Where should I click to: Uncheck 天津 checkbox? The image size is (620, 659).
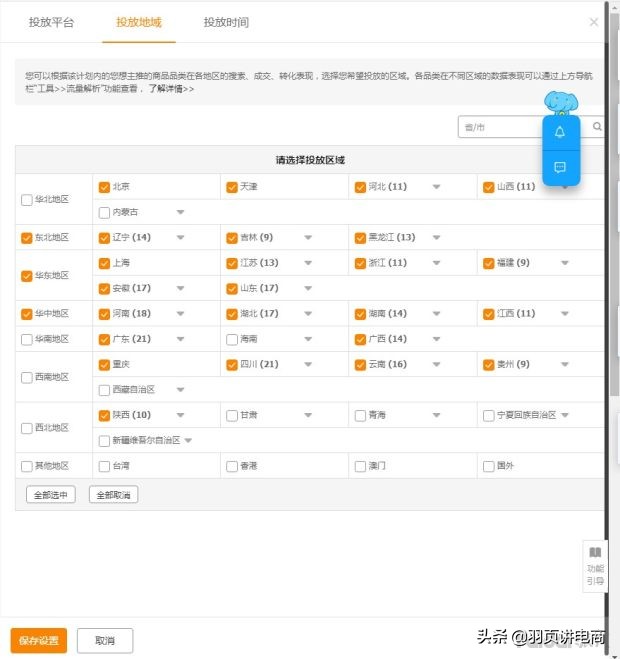(x=232, y=187)
